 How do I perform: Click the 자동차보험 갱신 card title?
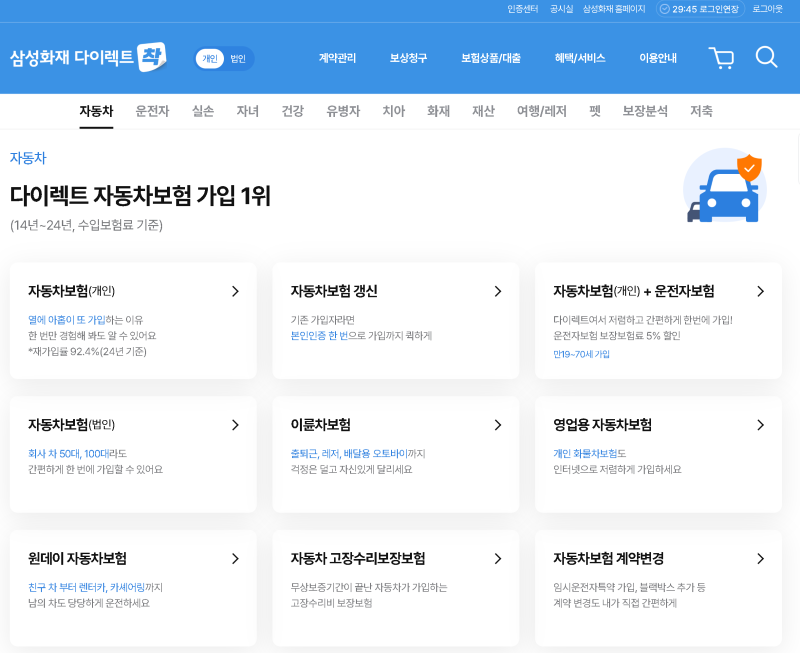(x=334, y=291)
